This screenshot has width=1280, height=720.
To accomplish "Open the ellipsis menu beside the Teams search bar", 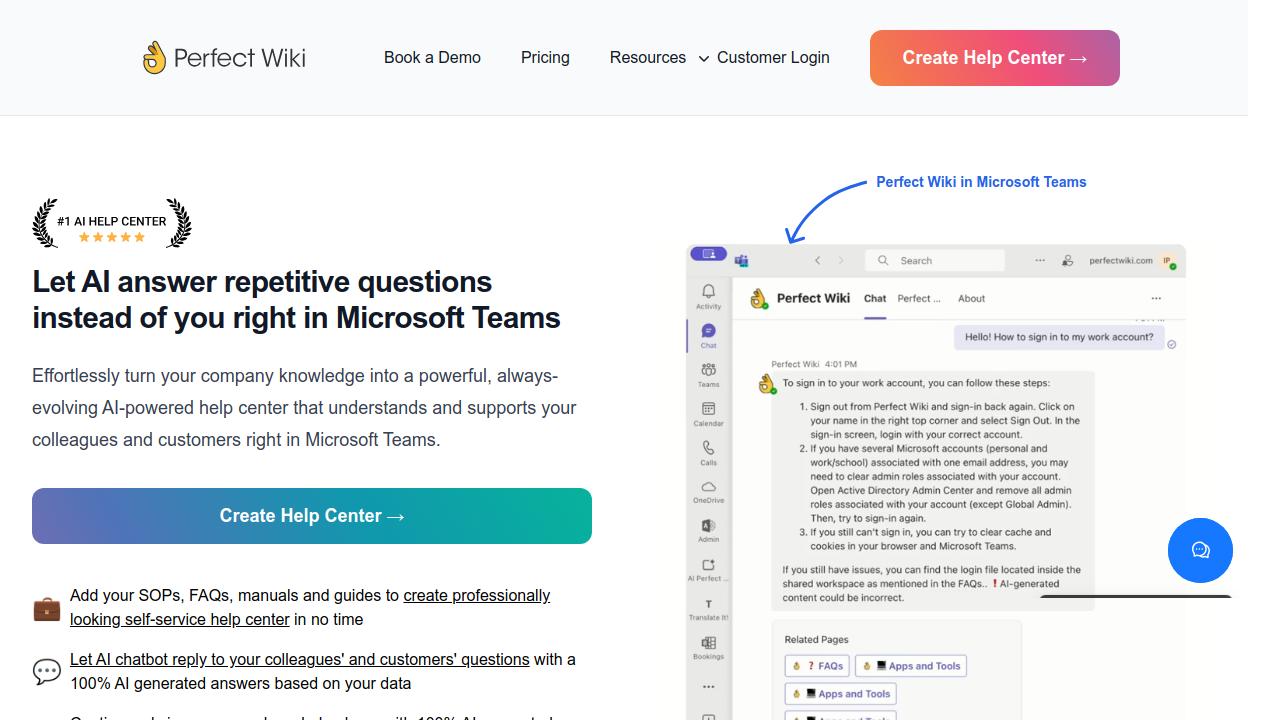I will 1040,260.
